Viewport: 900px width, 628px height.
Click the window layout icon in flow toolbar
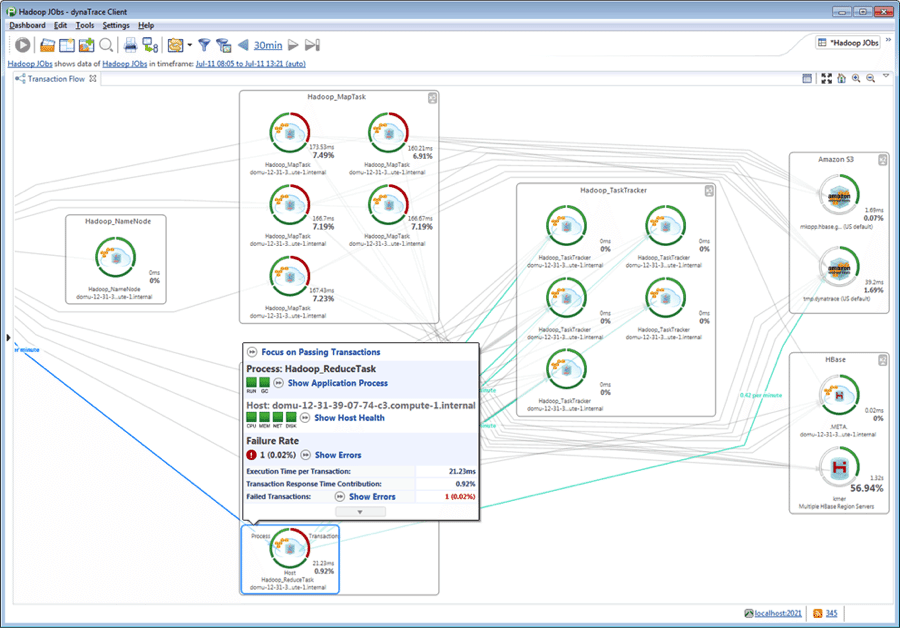click(x=807, y=79)
